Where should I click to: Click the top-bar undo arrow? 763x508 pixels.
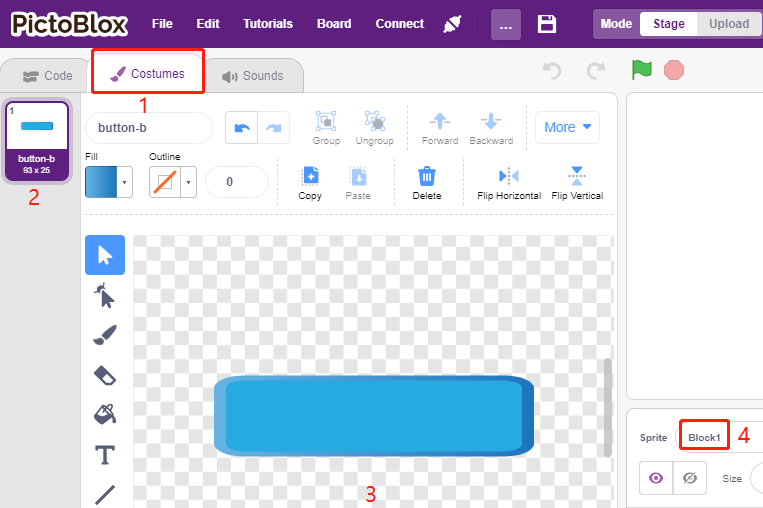pos(552,71)
